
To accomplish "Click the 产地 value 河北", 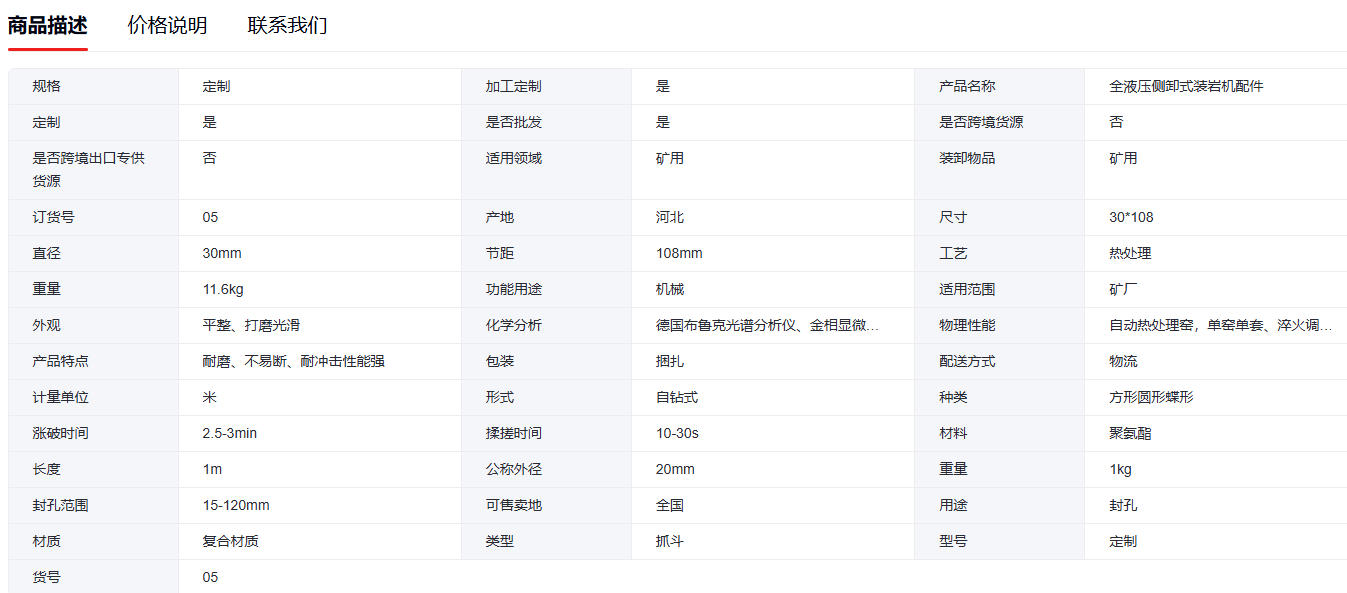I will click(670, 218).
